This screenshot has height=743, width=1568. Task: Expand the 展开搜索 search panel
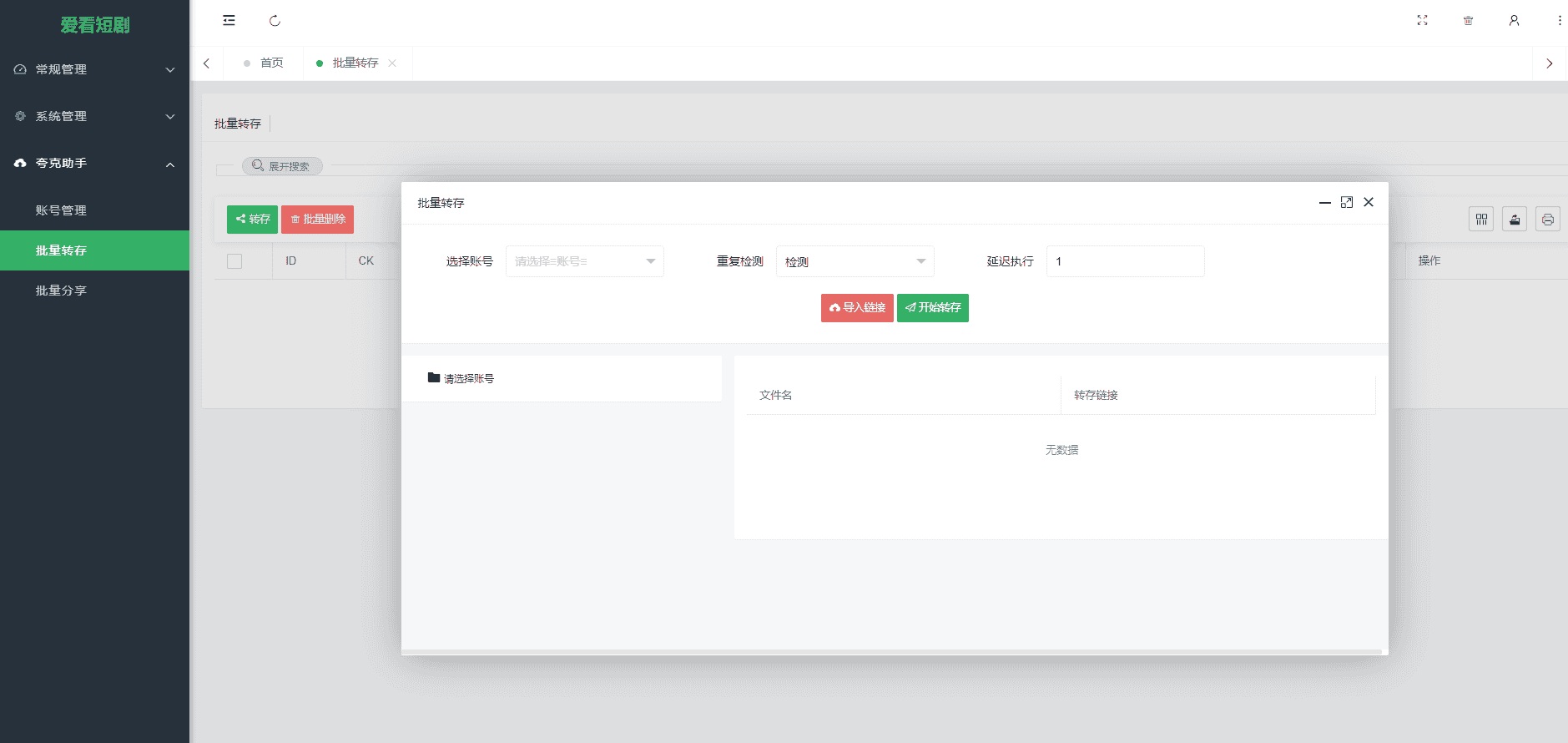pos(282,166)
